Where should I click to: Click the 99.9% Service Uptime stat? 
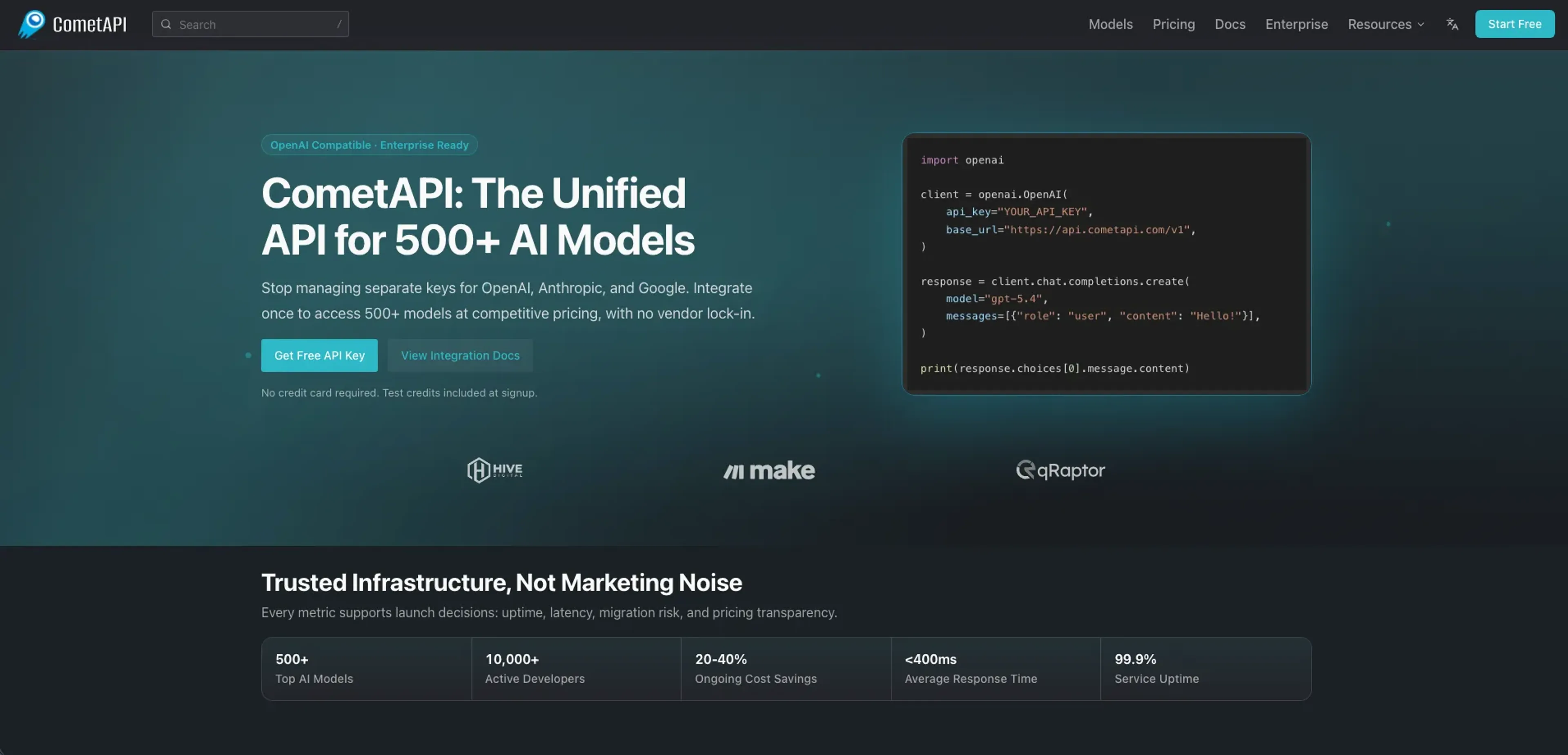click(1206, 668)
